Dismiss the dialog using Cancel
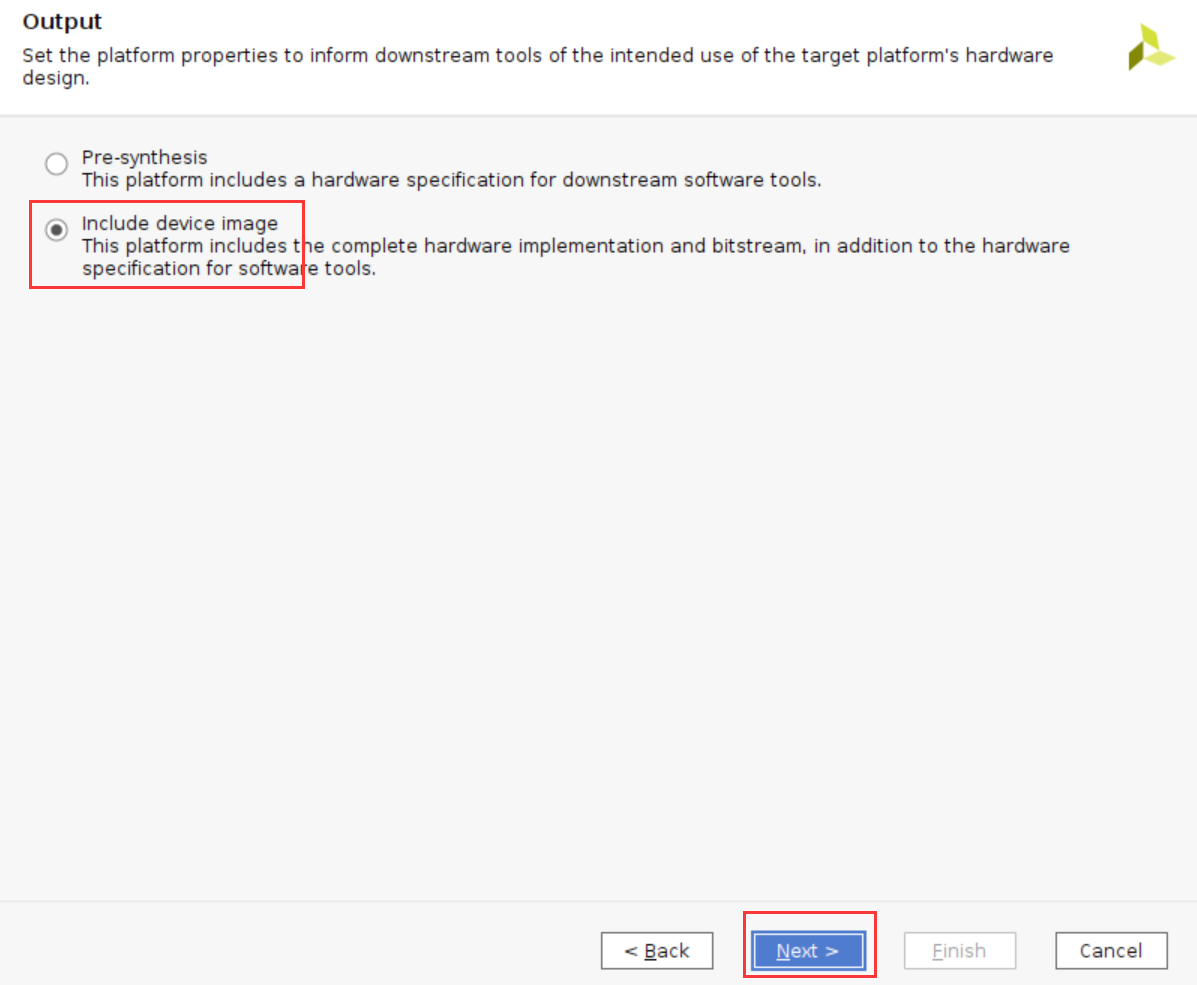 point(1112,951)
